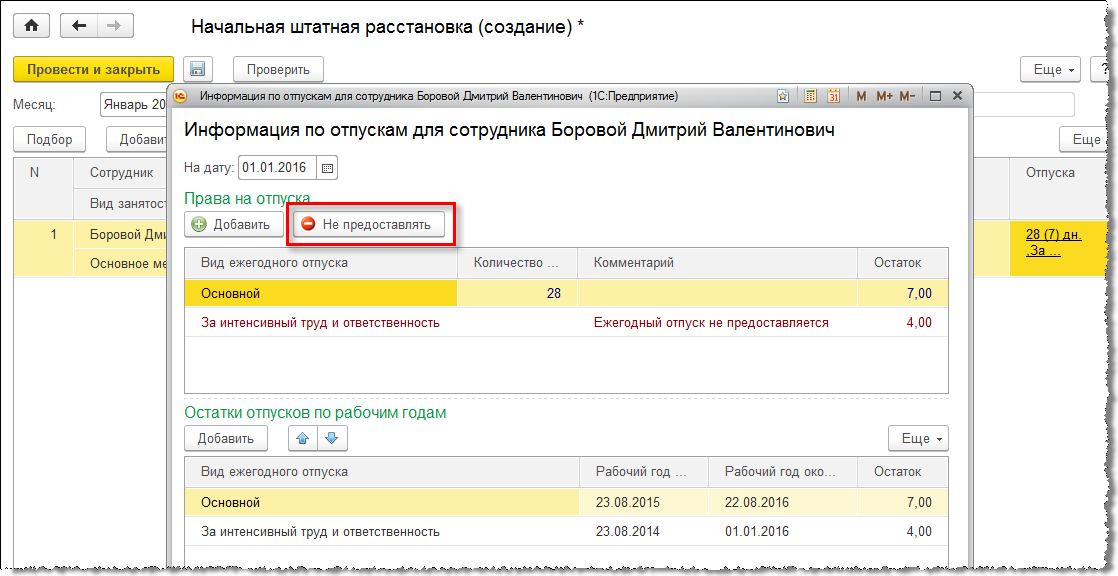The height and width of the screenshot is (576, 1118).
Task: Click Остаток header in rights table
Action: pyautogui.click(x=903, y=262)
